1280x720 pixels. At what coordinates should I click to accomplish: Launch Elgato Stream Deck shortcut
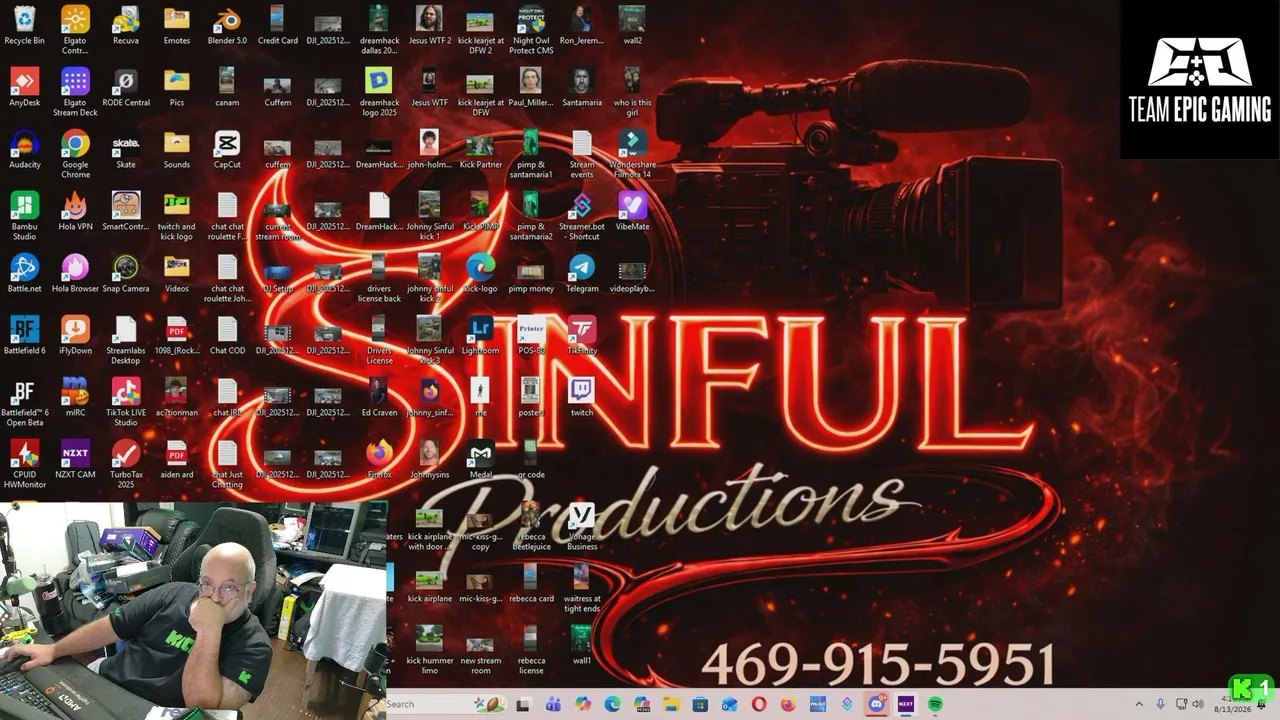point(75,93)
